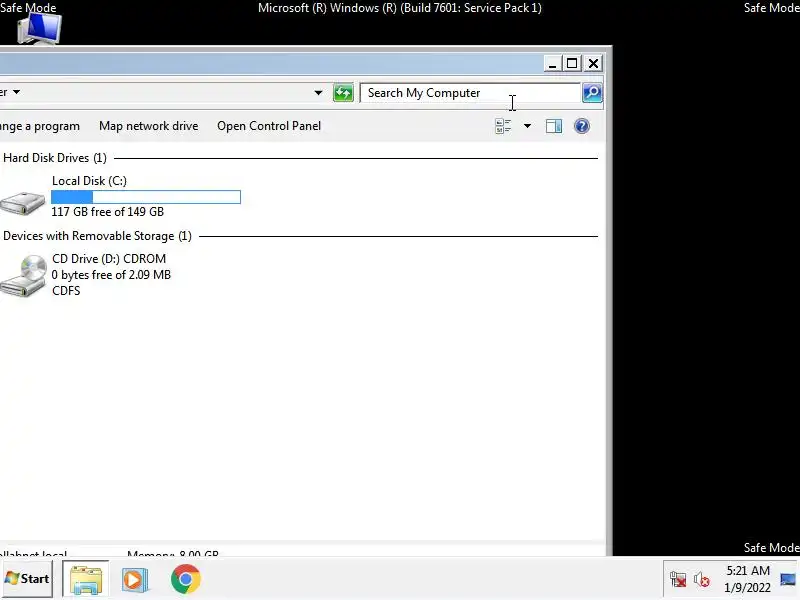Click 0 bytes free of 2.09 MB text

click(x=111, y=275)
